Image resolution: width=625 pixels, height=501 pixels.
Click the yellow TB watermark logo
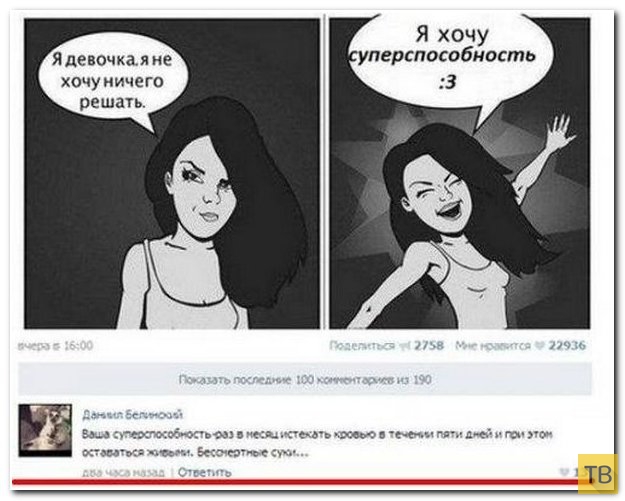pyautogui.click(x=600, y=473)
